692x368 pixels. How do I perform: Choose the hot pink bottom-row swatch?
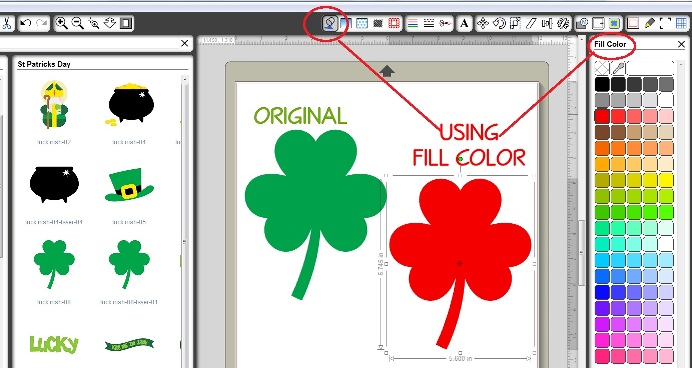point(602,356)
